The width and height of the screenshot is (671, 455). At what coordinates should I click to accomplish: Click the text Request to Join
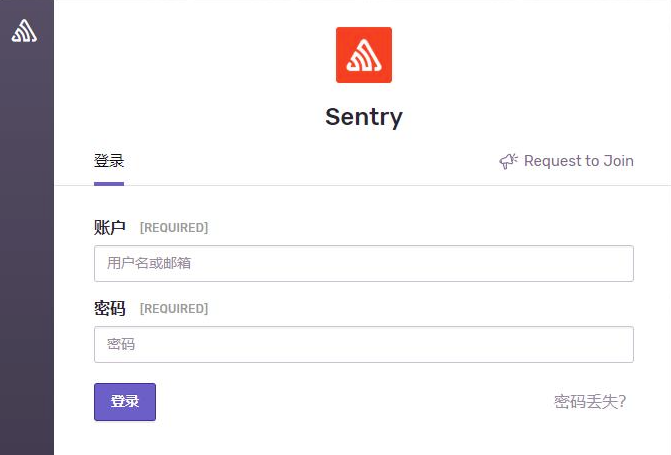[x=578, y=161]
